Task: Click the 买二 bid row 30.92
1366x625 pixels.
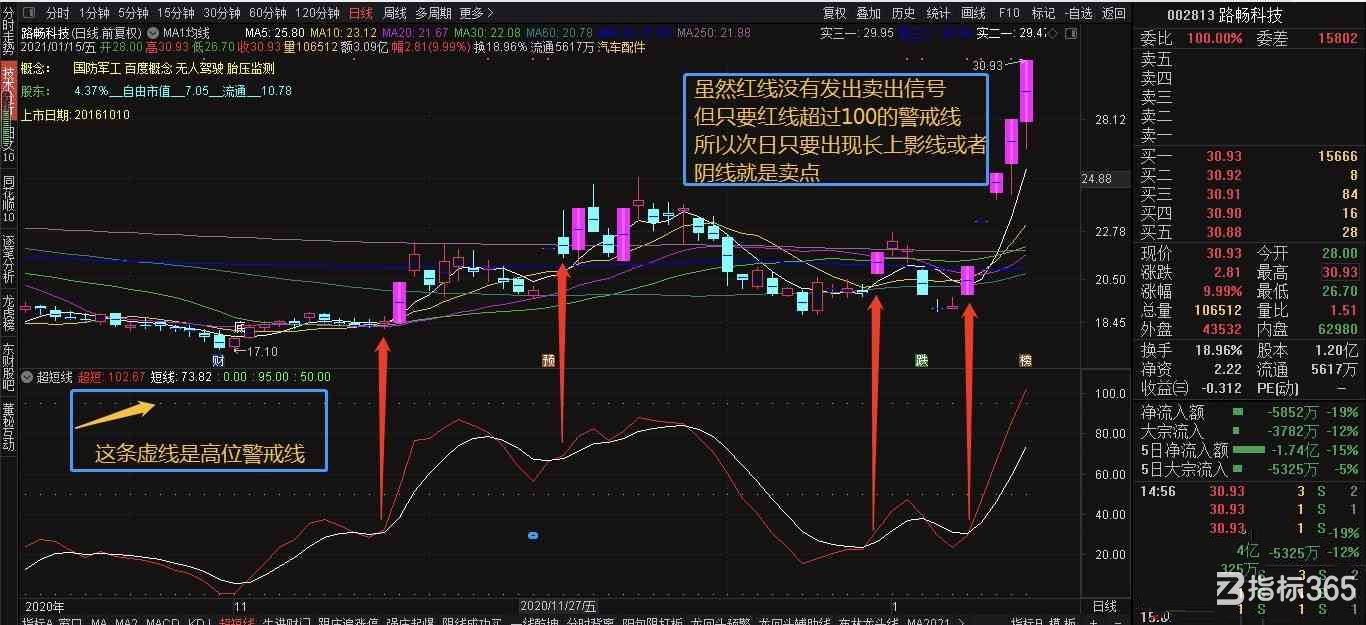Action: [x=1249, y=175]
